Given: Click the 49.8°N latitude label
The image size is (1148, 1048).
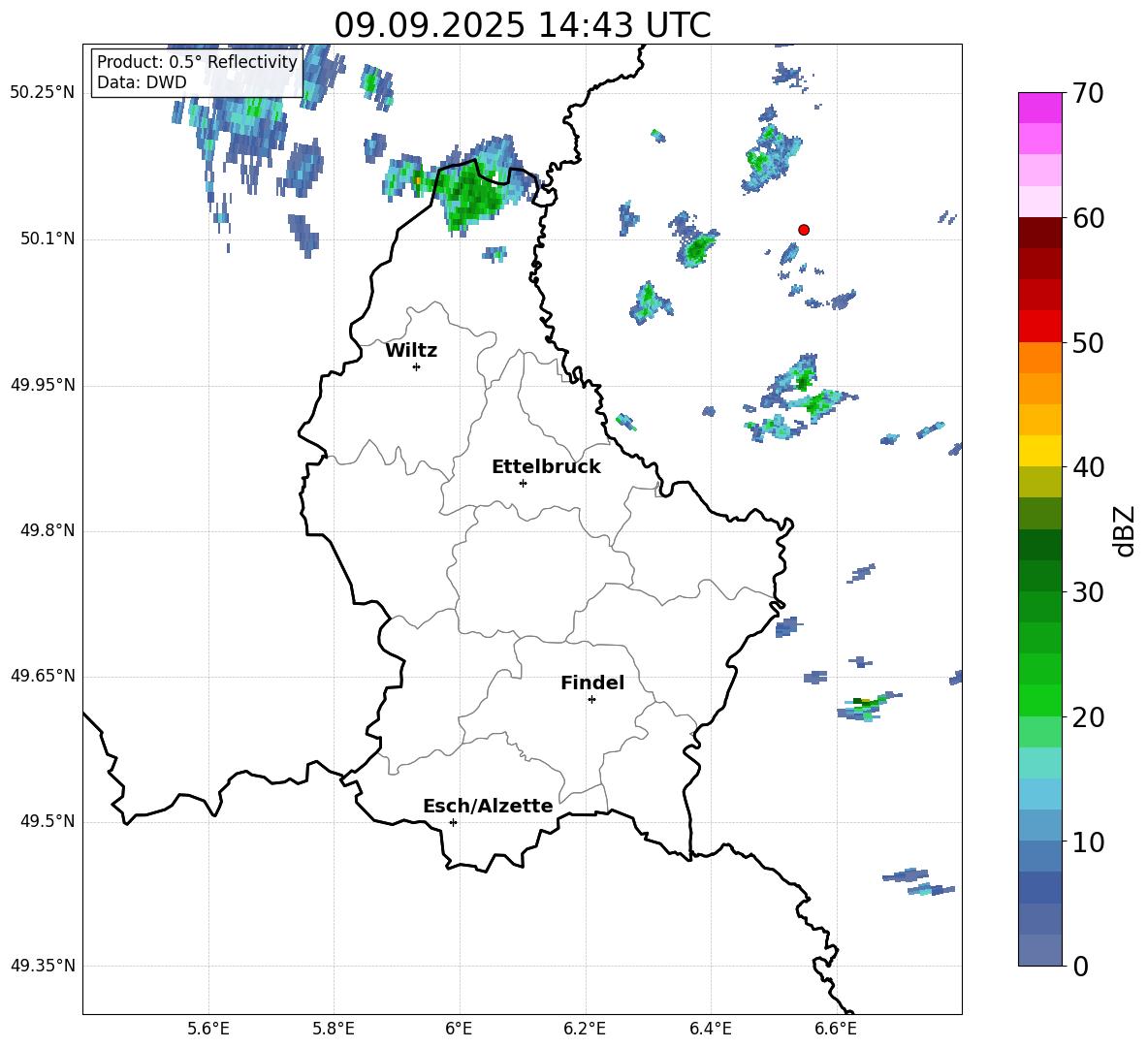Looking at the screenshot, I should point(48,530).
